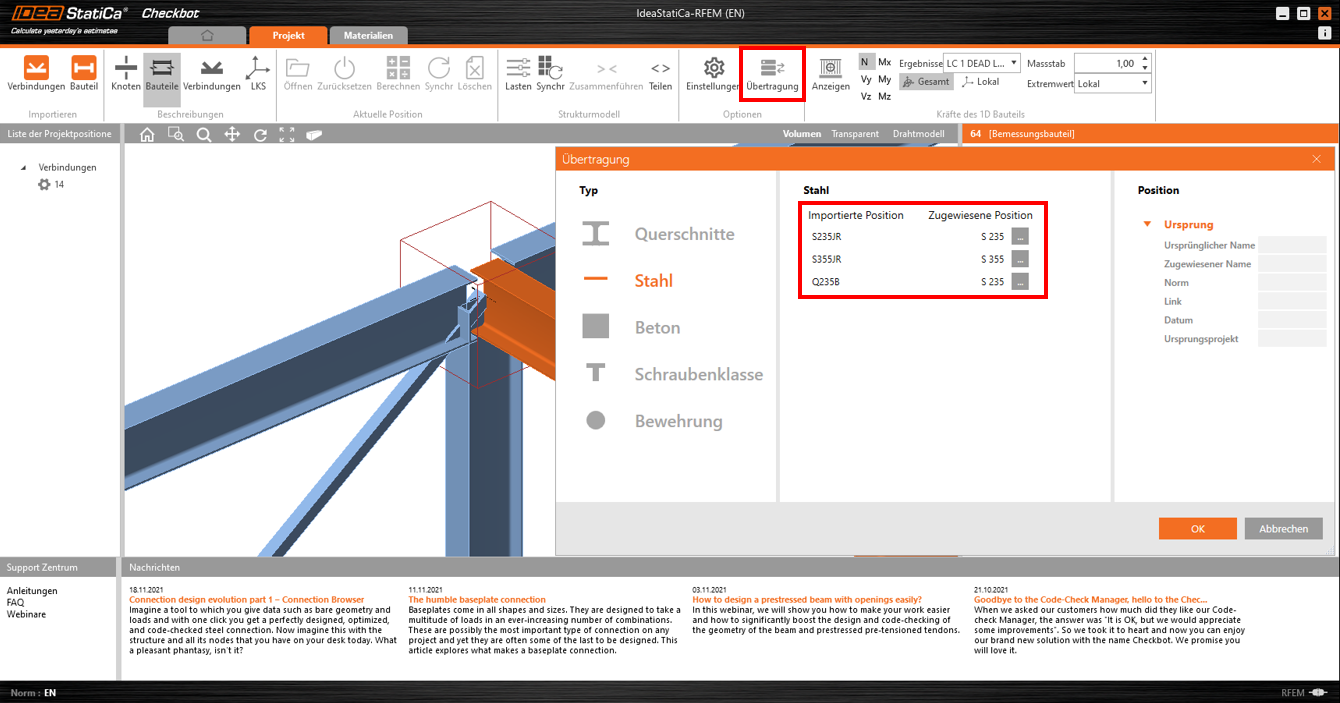The height and width of the screenshot is (703, 1340).
Task: Select the Knoten description tool
Action: point(126,69)
